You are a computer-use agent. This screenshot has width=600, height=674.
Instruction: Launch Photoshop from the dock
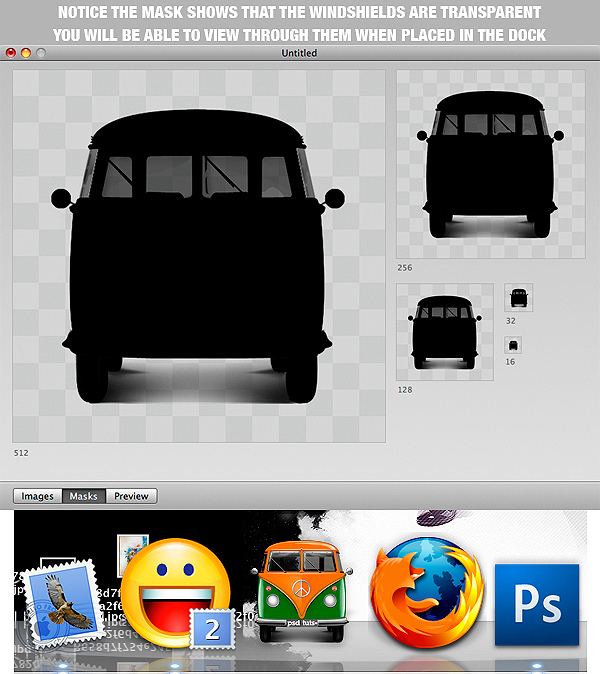tap(537, 604)
